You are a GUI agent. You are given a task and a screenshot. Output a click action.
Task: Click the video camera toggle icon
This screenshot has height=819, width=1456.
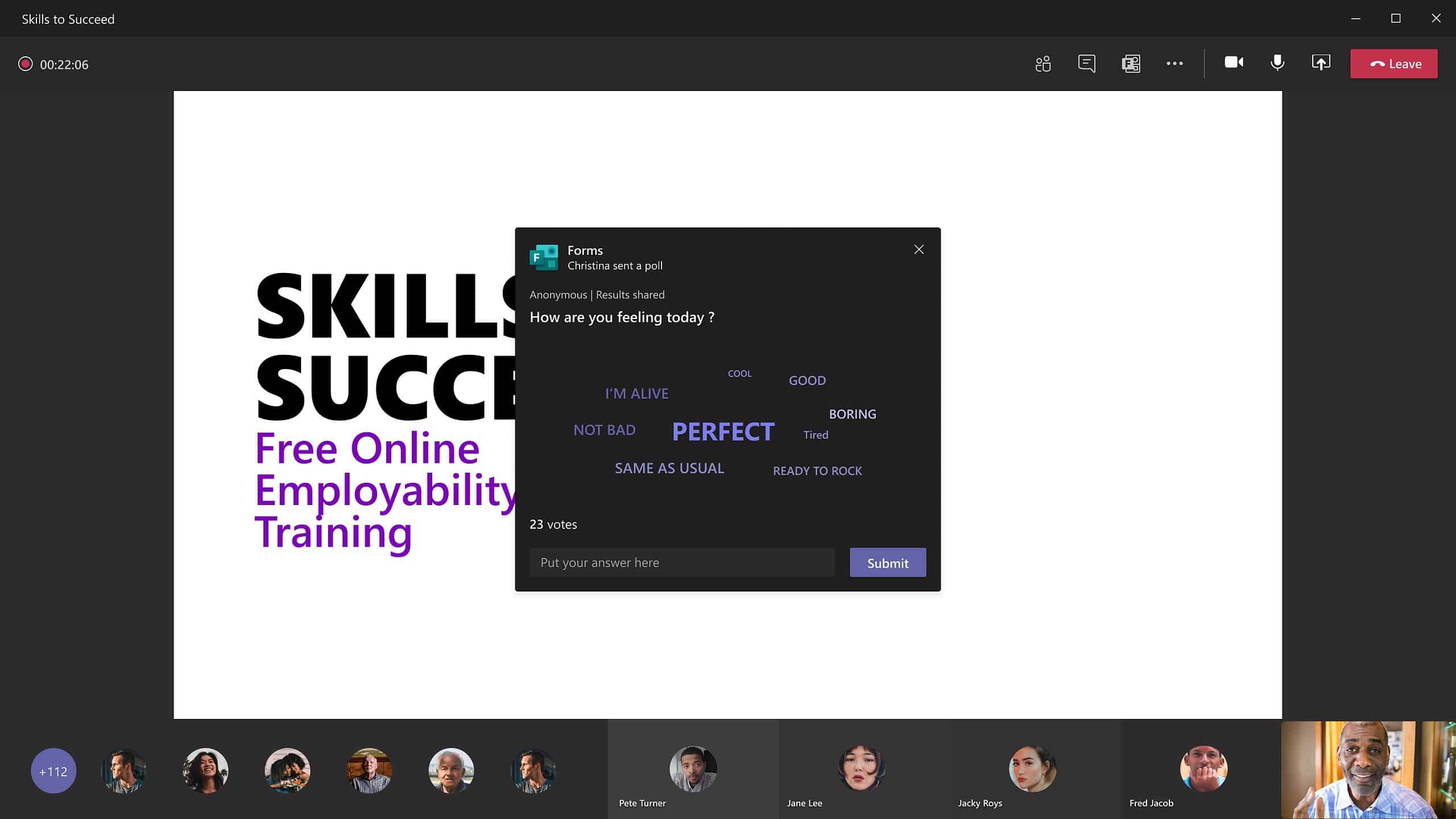point(1233,63)
